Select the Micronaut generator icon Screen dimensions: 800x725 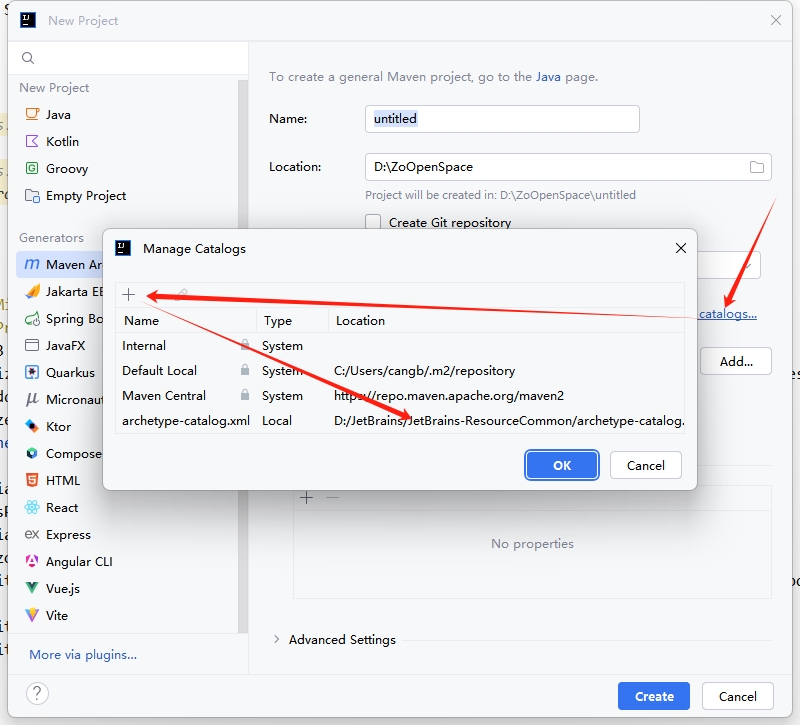(x=32, y=399)
